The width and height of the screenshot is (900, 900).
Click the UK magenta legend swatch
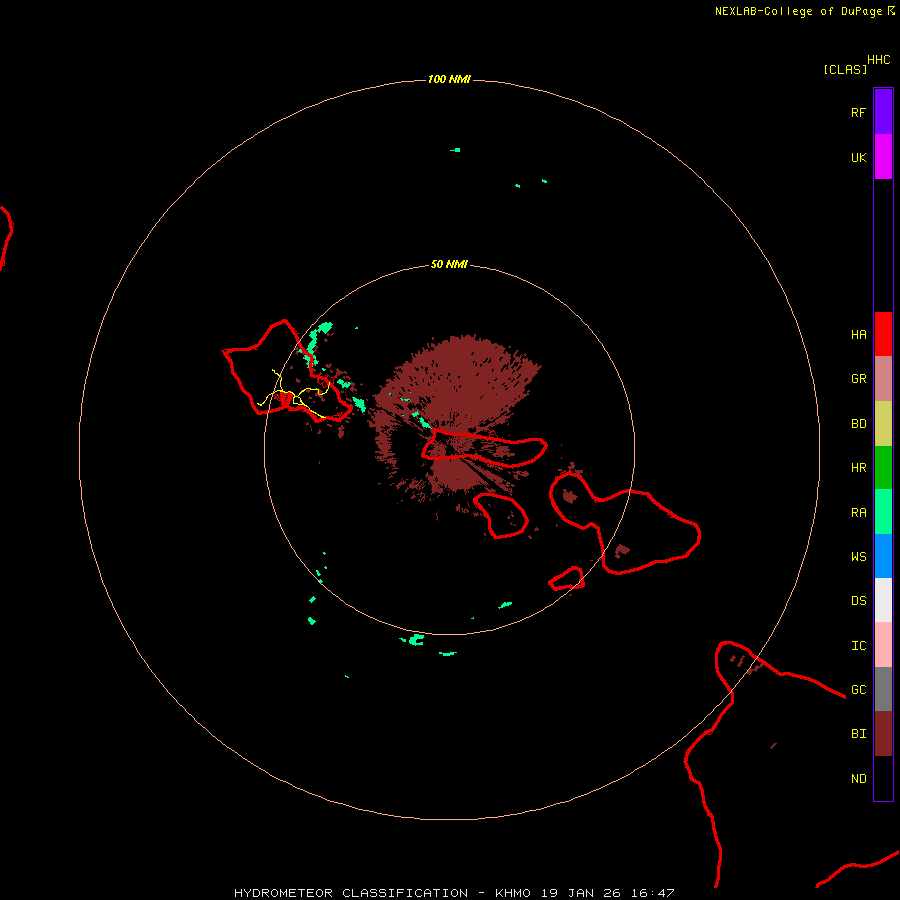point(883,157)
